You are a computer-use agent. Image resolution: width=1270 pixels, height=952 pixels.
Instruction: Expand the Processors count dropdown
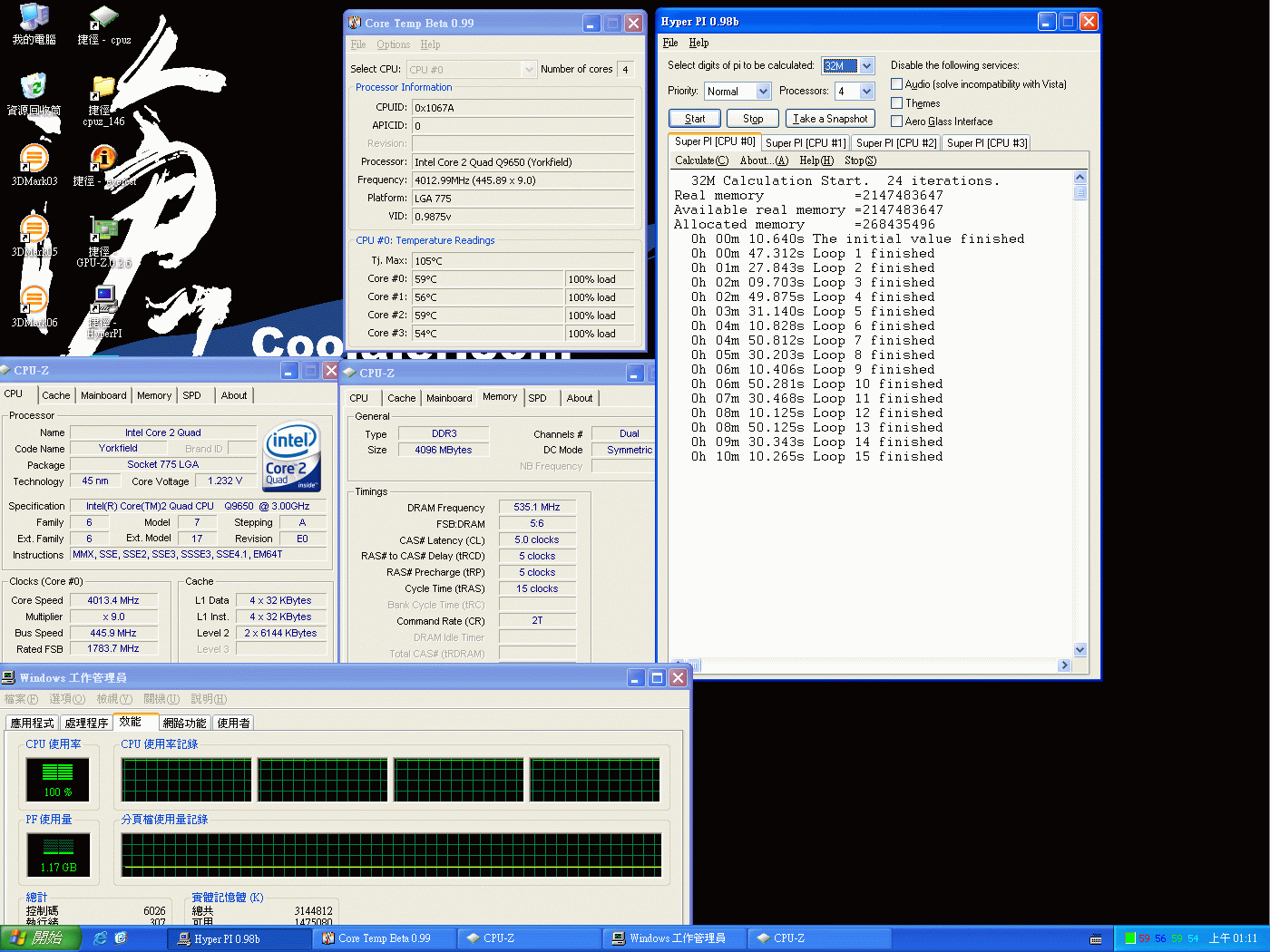866,92
